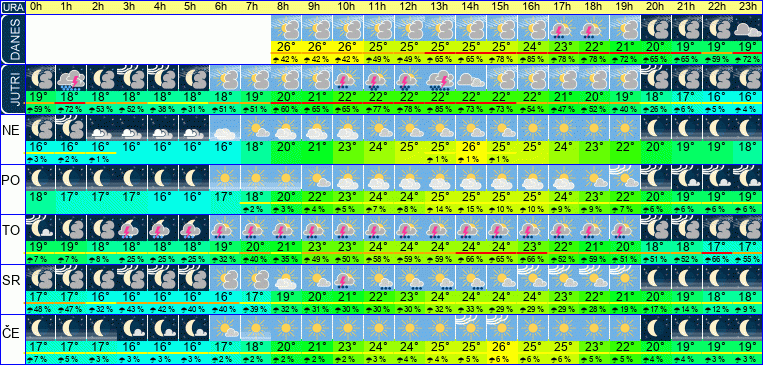Image resolution: width=763 pixels, height=365 pixels.
Task: Select the JUTRI day tab
Action: pyautogui.click(x=12, y=89)
